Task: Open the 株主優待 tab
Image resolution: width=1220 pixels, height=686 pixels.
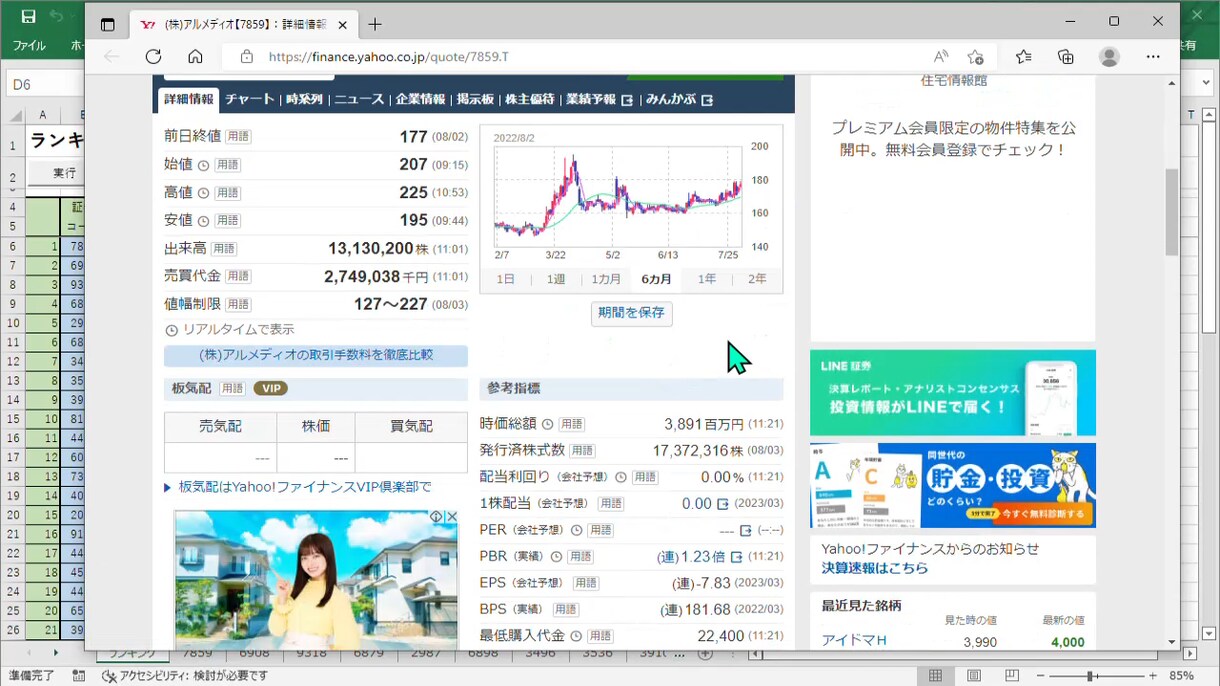Action: pos(529,100)
